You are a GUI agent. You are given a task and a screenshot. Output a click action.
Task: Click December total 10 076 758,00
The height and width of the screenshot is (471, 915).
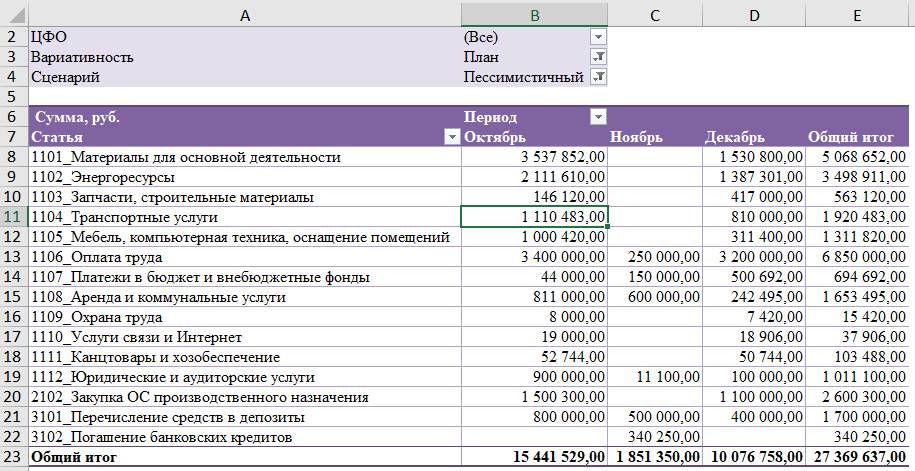[754, 456]
